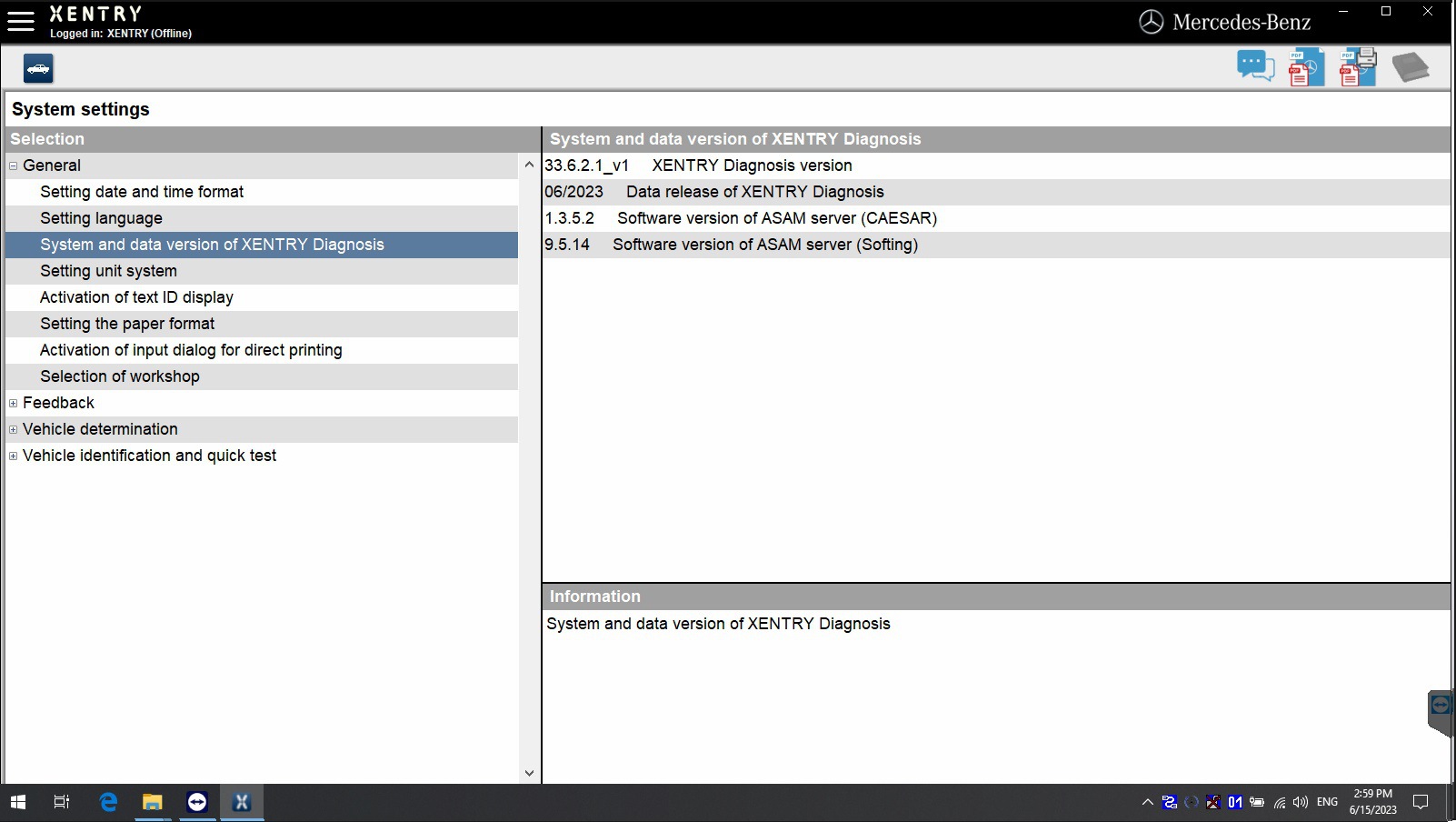The image size is (1456, 822).
Task: Click the ASAM server (CAESAR) version row
Action: 996,218
